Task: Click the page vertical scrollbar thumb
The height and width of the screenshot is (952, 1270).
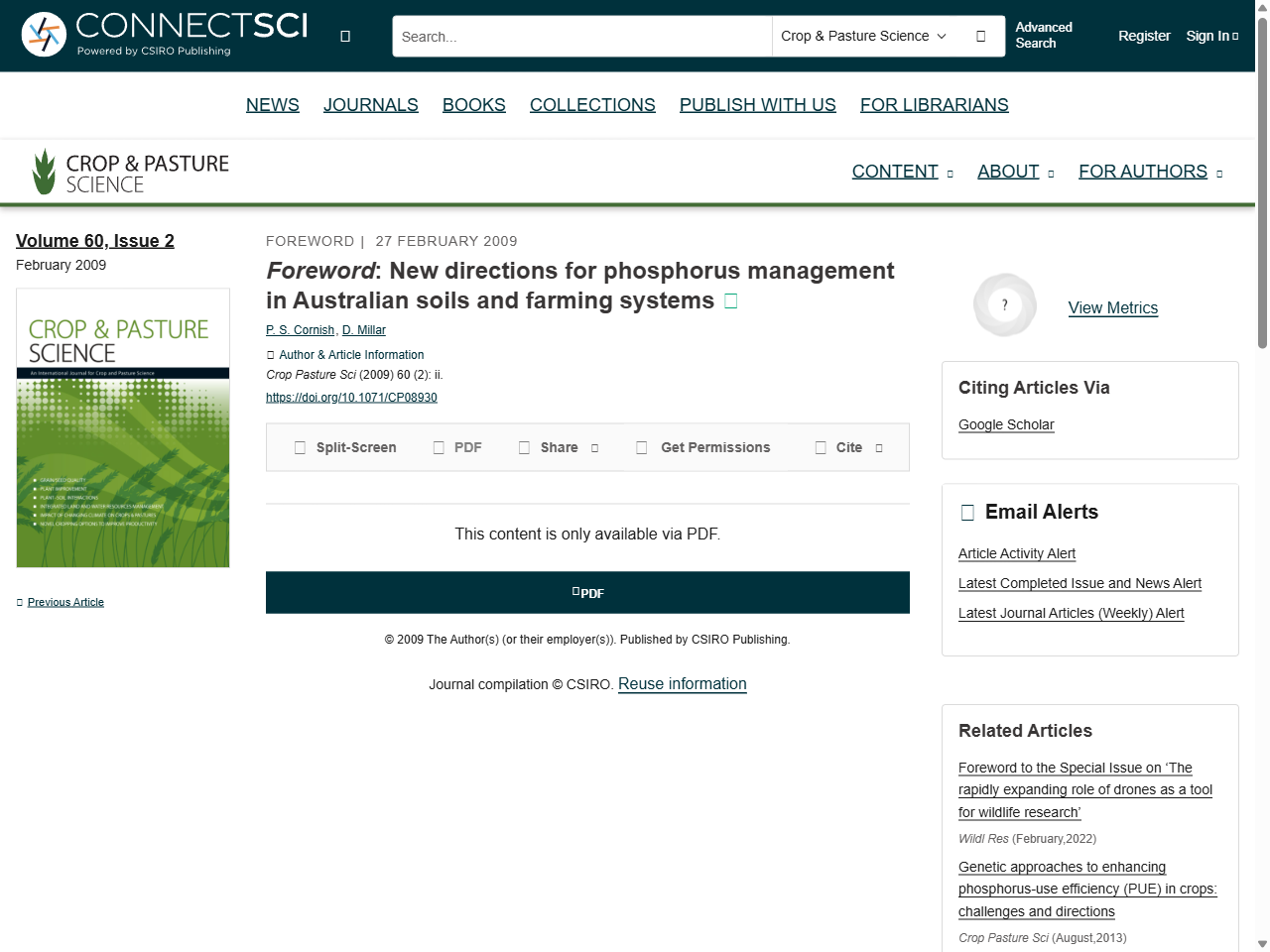Action: 1262,183
